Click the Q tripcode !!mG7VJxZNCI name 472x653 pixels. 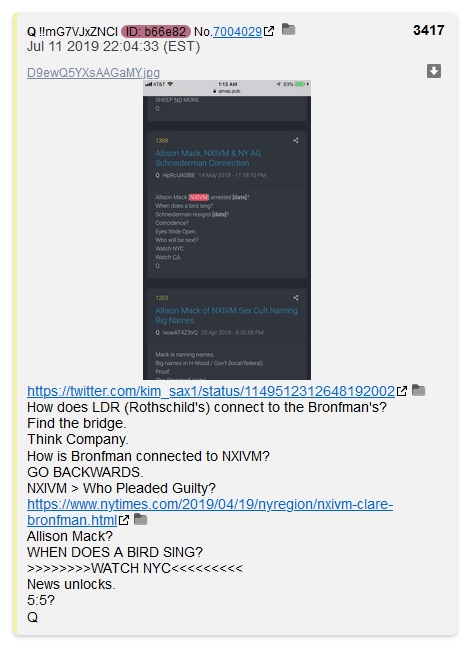pyautogui.click(x=72, y=32)
